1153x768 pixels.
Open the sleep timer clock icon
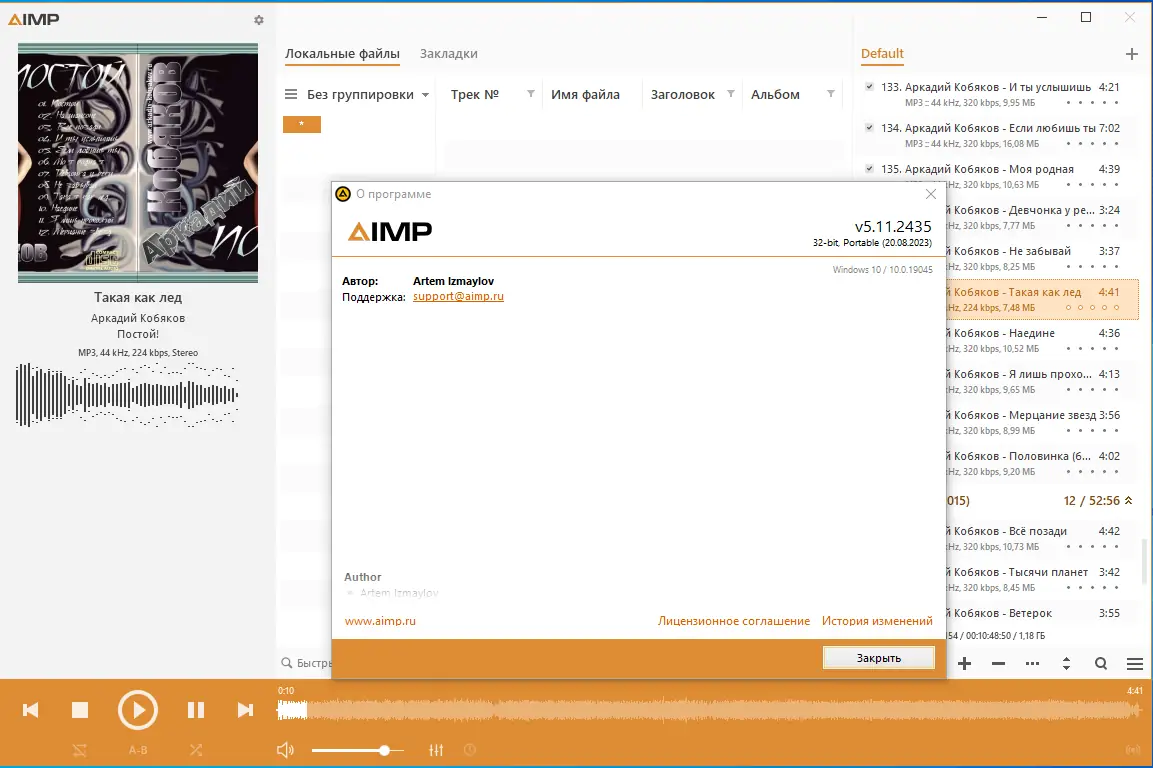coord(469,749)
